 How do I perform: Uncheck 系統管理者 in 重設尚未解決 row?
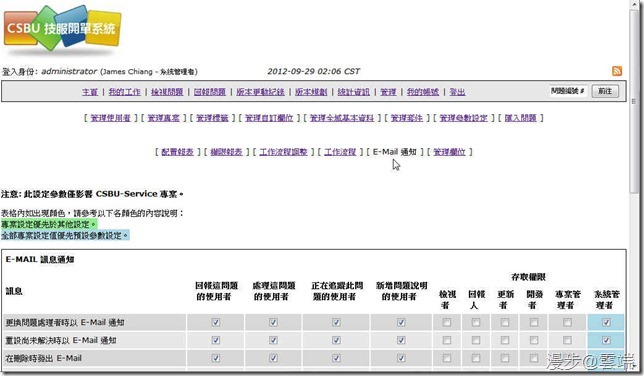[x=606, y=340]
